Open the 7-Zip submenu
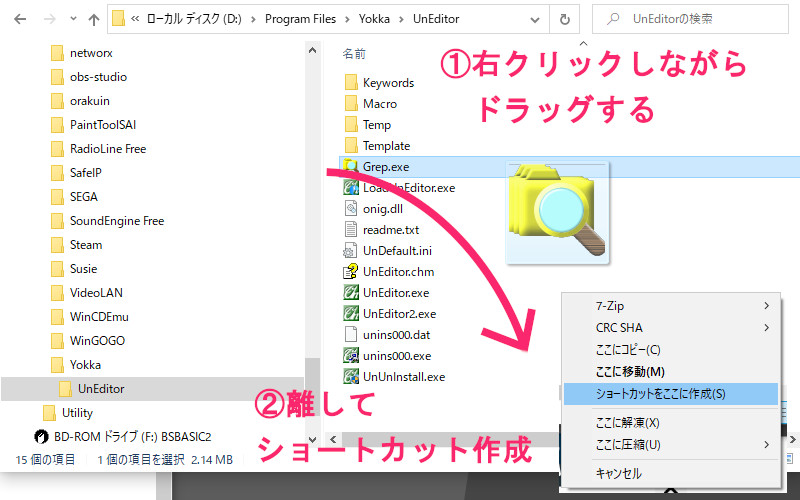The image size is (800, 500). click(671, 306)
